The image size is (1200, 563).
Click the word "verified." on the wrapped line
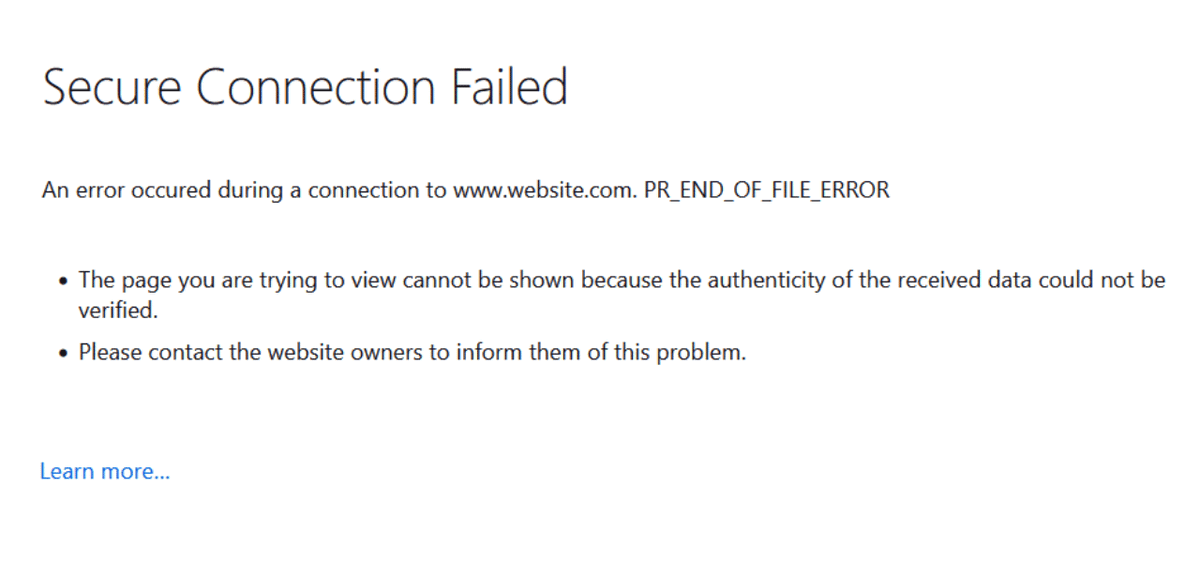pos(118,310)
